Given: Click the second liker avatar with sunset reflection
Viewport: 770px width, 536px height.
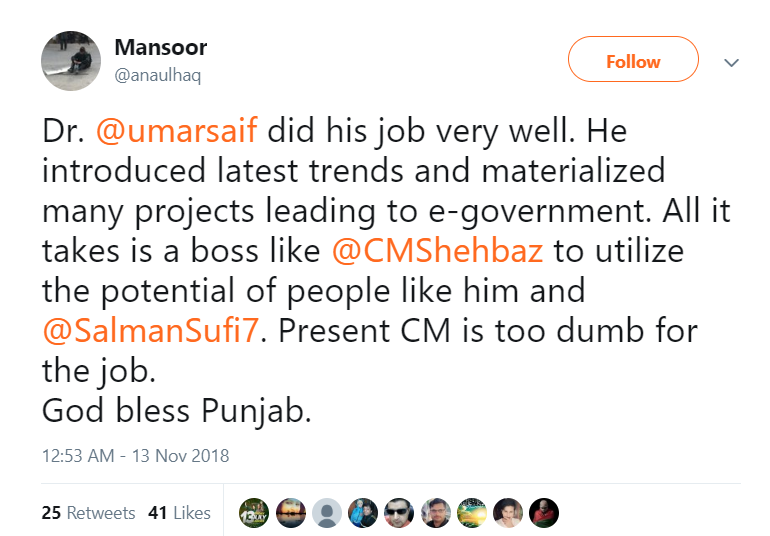Looking at the screenshot, I should pyautogui.click(x=291, y=513).
